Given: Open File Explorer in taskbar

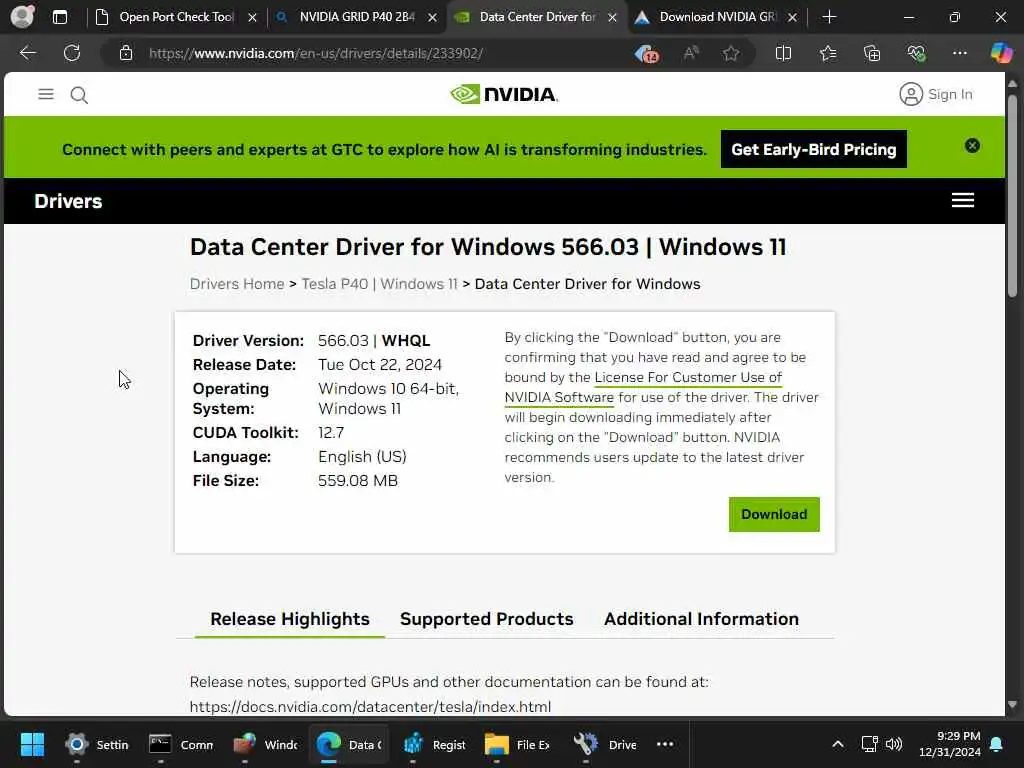Looking at the screenshot, I should pos(518,744).
